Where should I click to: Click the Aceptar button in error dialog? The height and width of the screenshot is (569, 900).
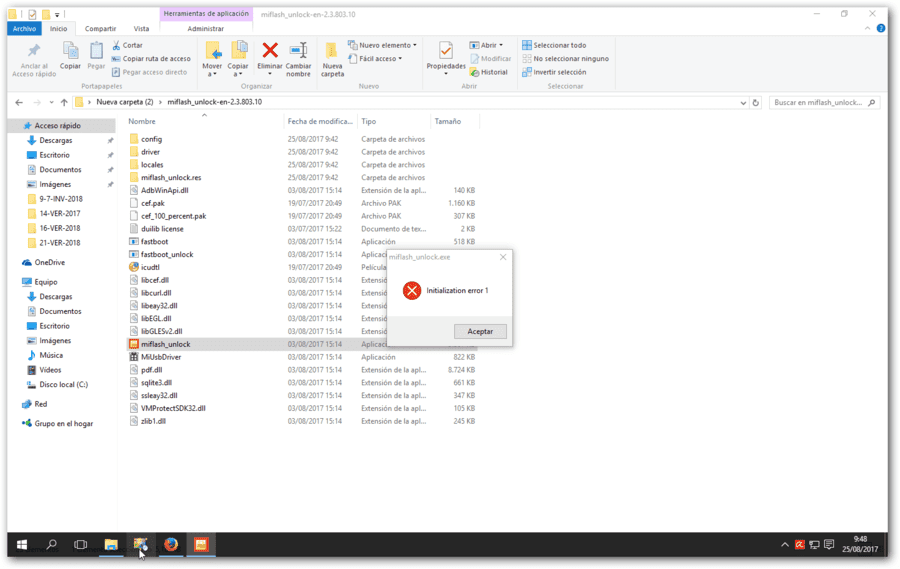pyautogui.click(x=480, y=331)
